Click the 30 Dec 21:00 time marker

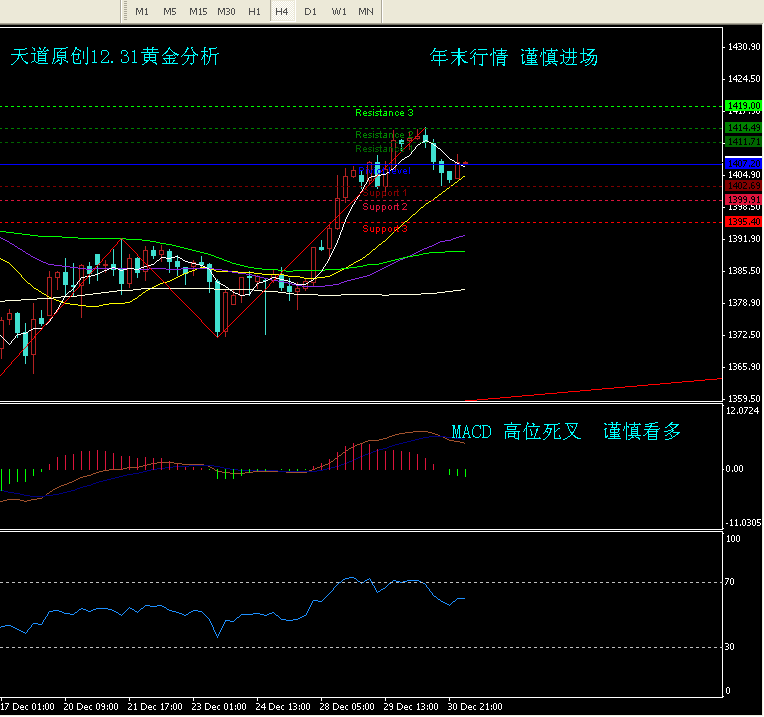[x=475, y=706]
